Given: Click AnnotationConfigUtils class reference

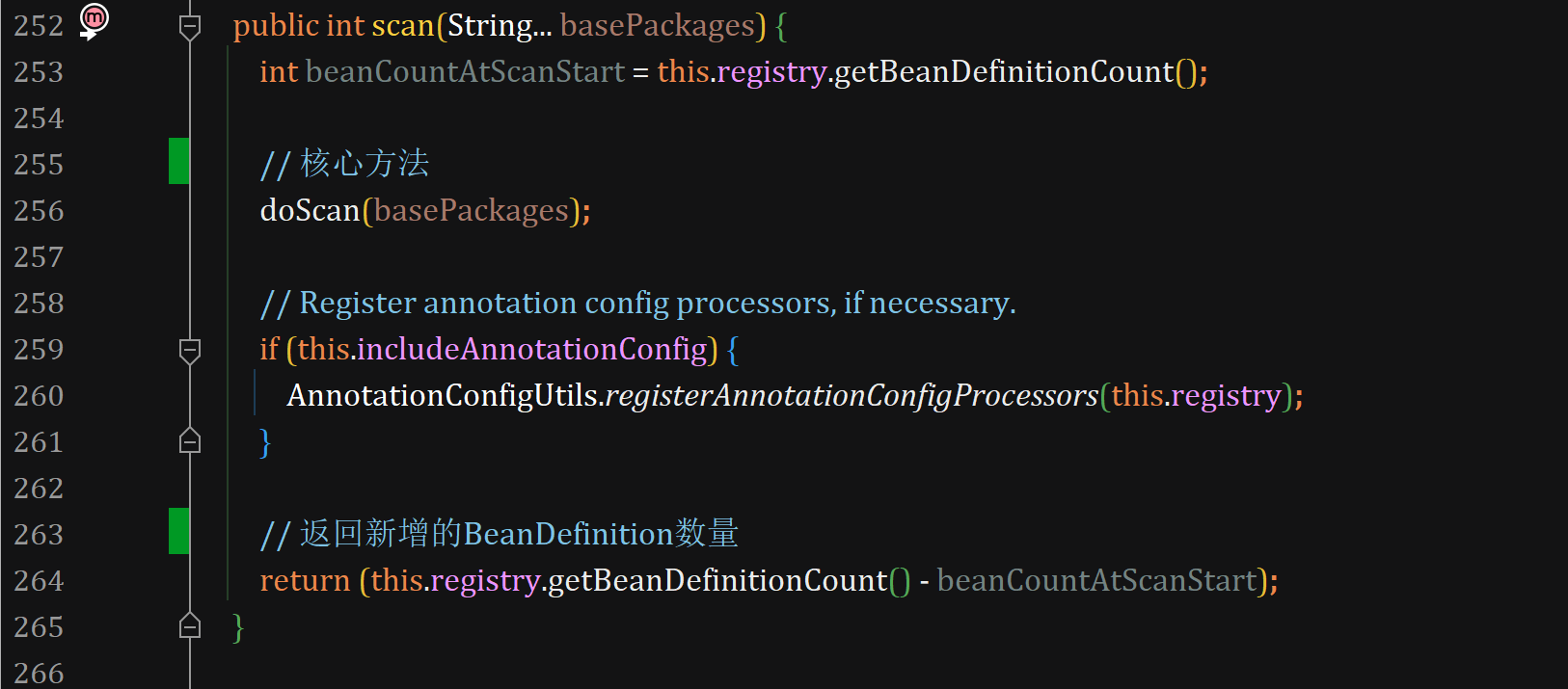Looking at the screenshot, I should pos(443,395).
